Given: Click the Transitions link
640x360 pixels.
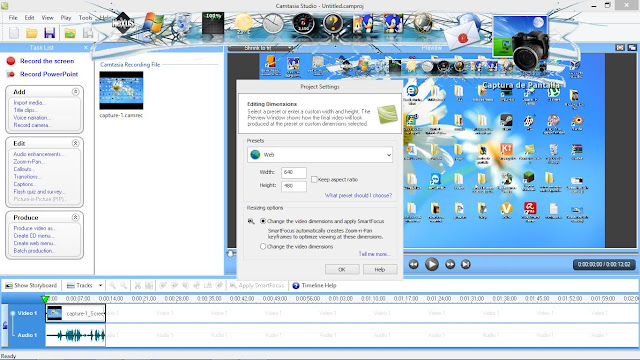Looking at the screenshot, I should (27, 177).
